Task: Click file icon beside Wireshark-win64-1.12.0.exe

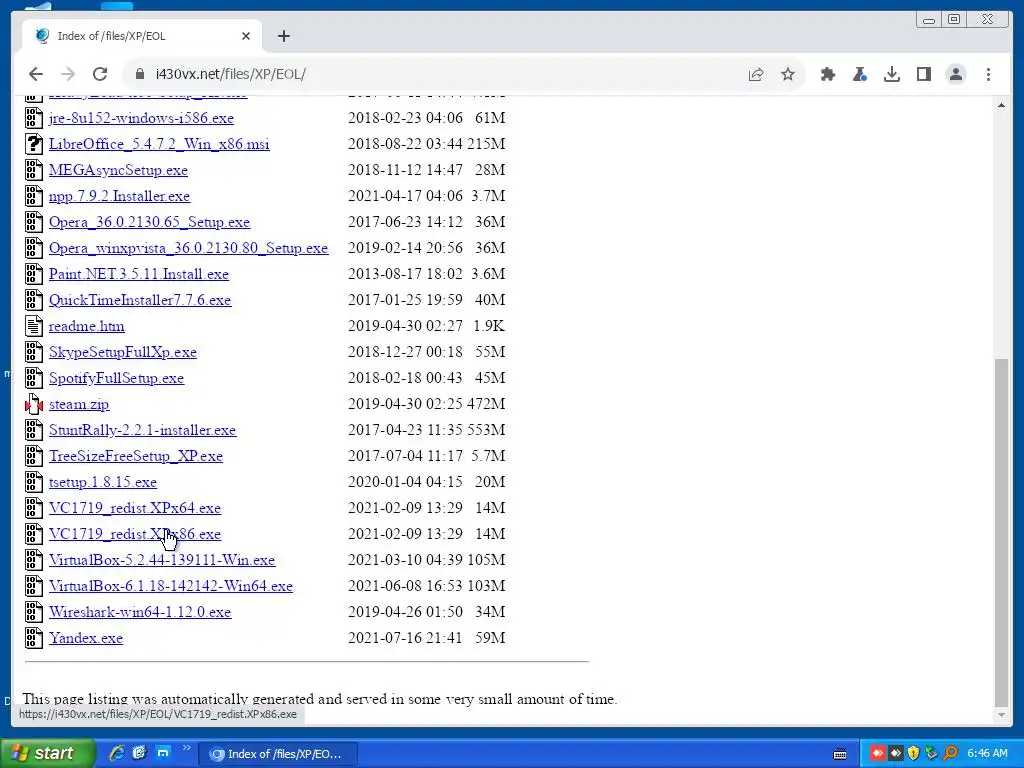Action: pyautogui.click(x=34, y=612)
